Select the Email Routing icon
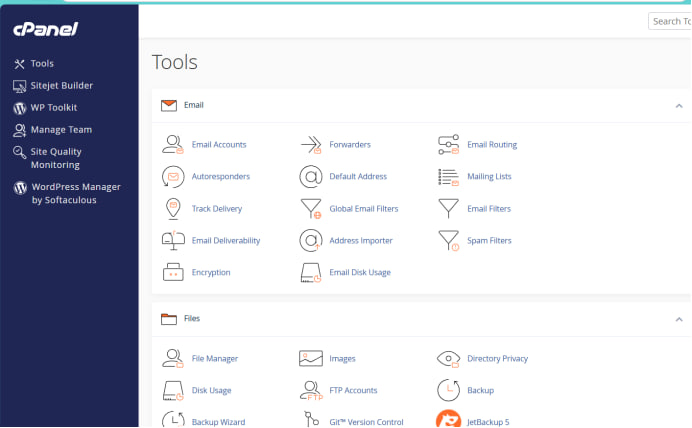The height and width of the screenshot is (428, 692). [448, 145]
